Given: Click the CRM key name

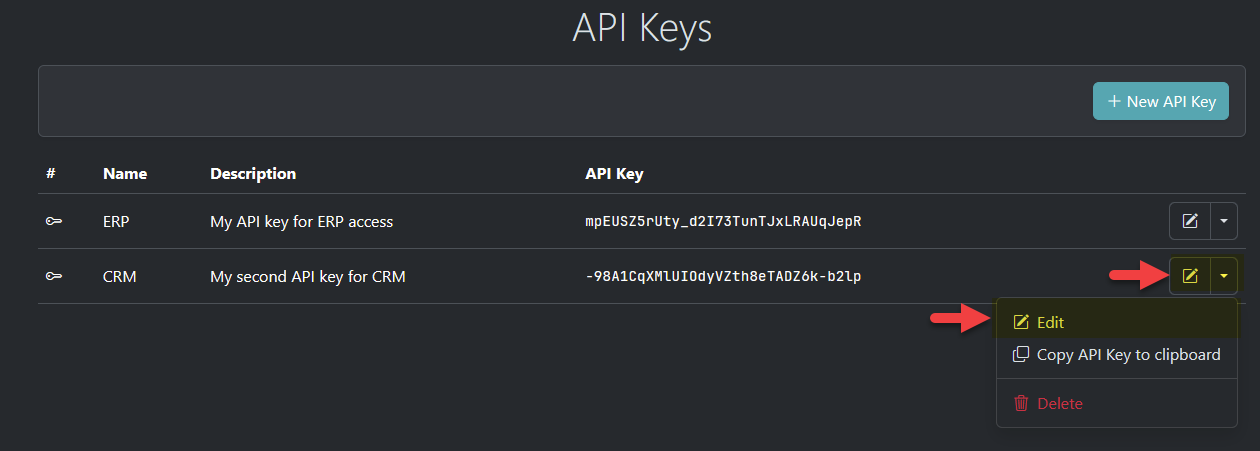Looking at the screenshot, I should point(119,276).
